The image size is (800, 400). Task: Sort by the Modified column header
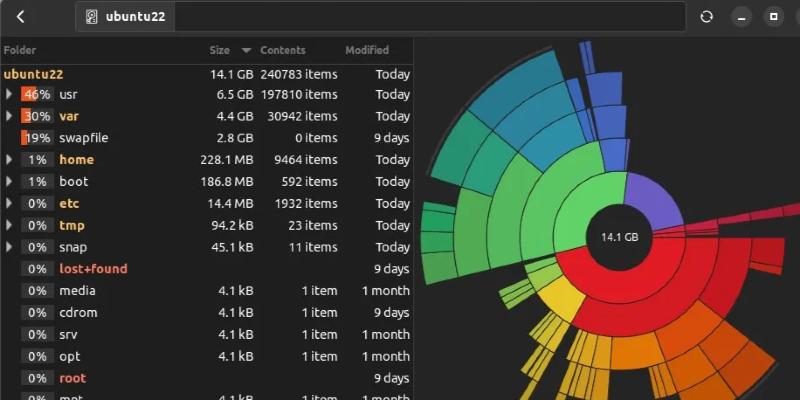367,50
